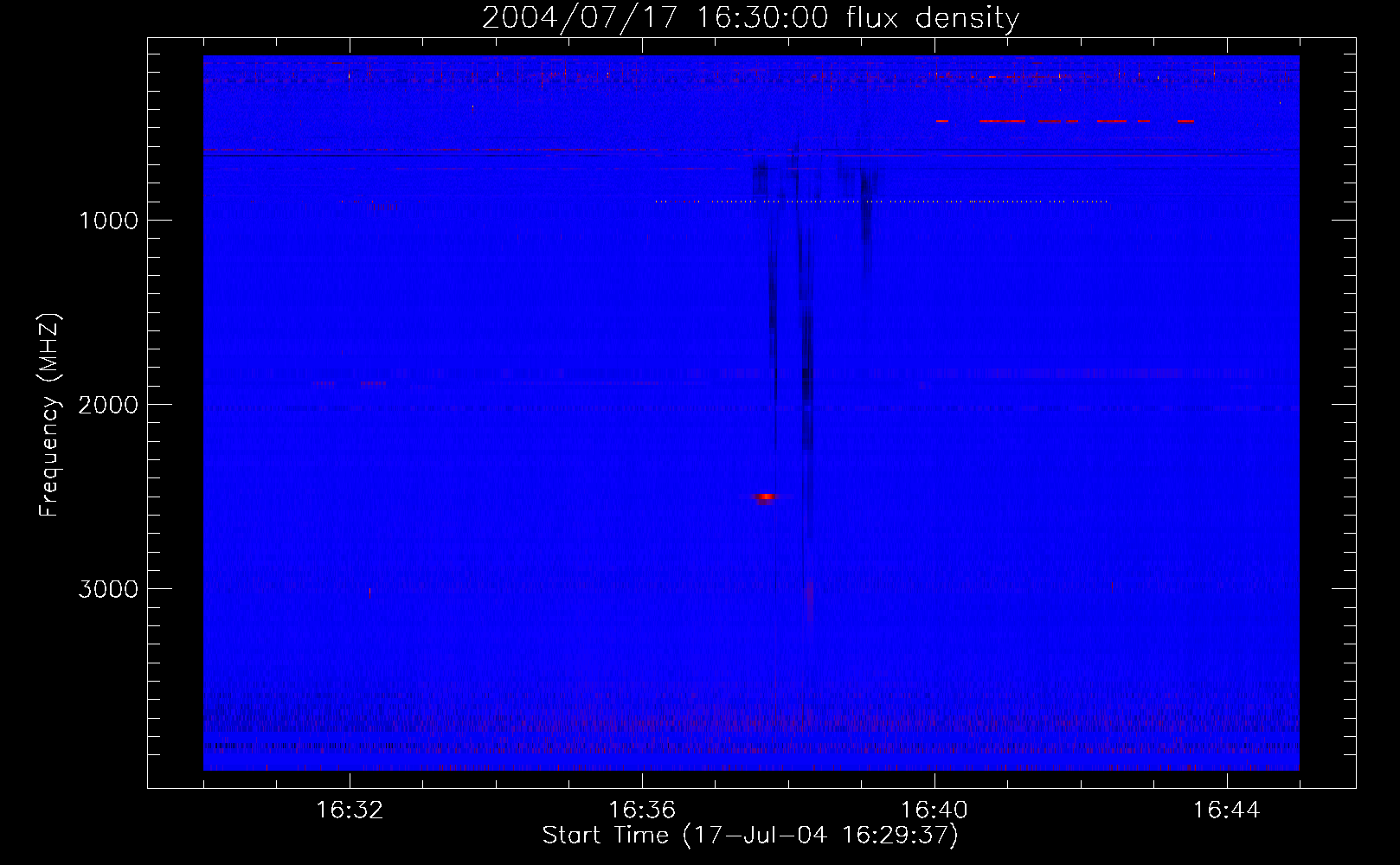Image resolution: width=1400 pixels, height=865 pixels.
Task: Click the 16:44 time tick label
Action: pyautogui.click(x=1226, y=811)
